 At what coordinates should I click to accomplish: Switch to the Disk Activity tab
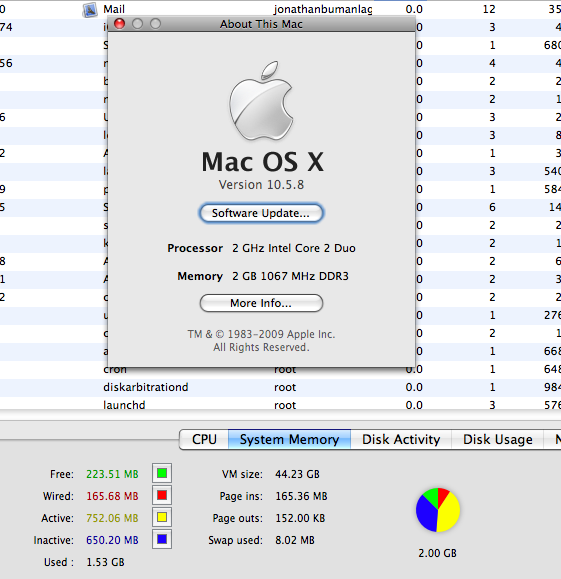point(401,439)
